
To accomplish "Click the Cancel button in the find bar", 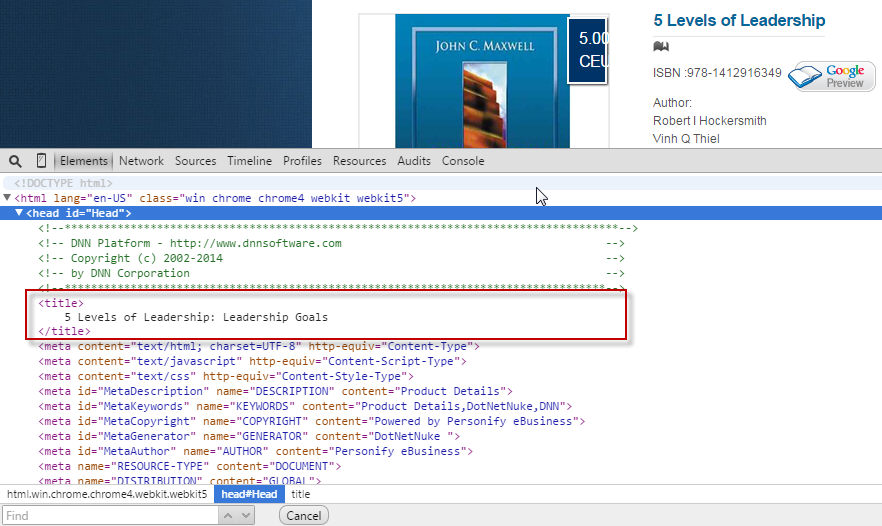I will [304, 516].
